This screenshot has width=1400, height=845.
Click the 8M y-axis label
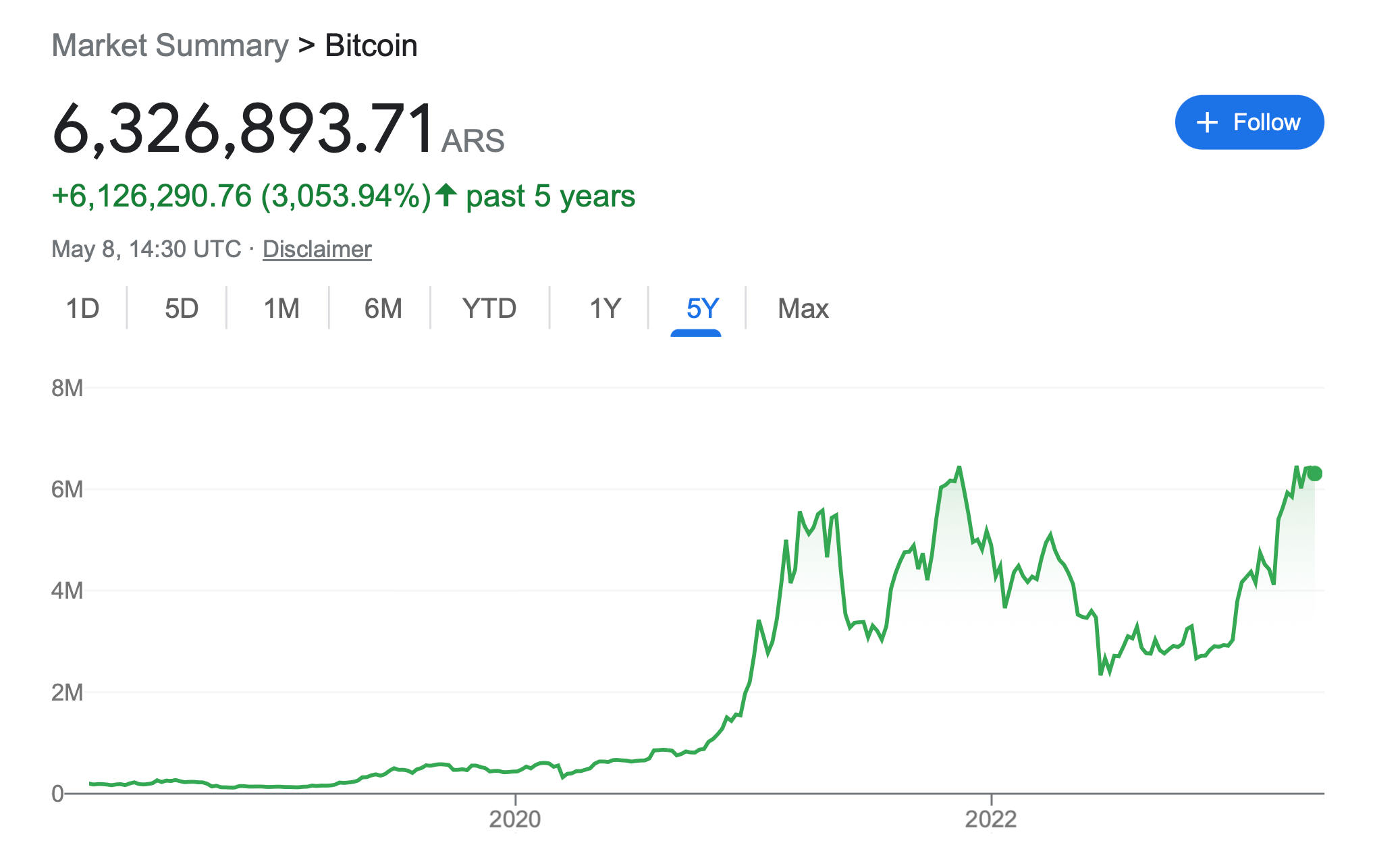point(67,388)
